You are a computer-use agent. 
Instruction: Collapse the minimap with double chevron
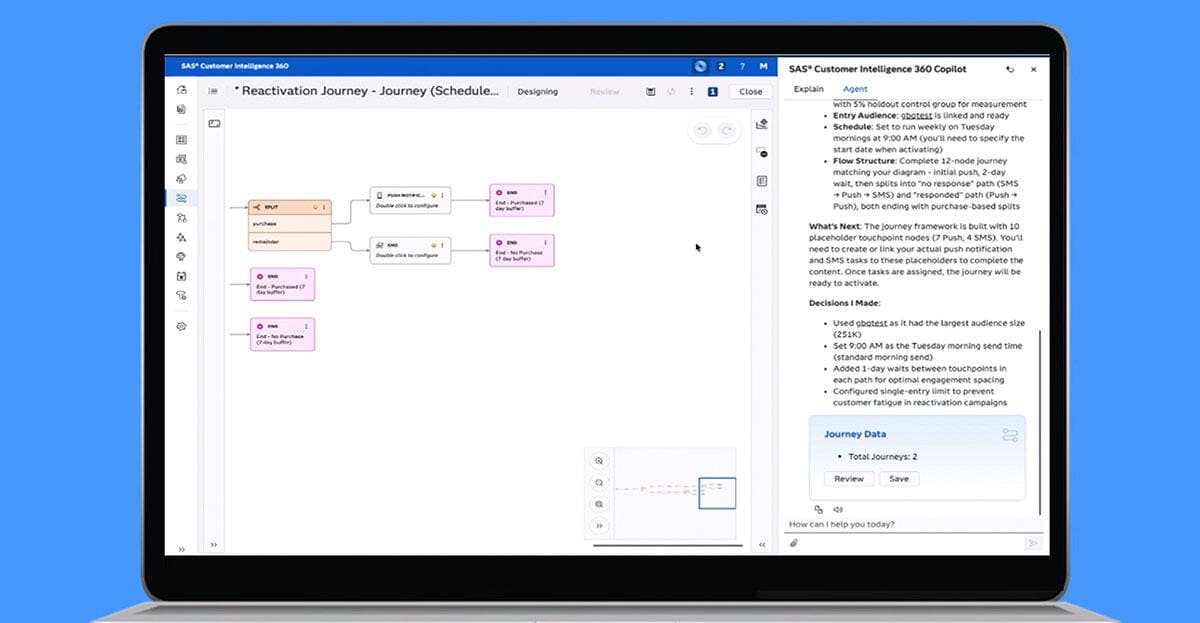(x=599, y=525)
